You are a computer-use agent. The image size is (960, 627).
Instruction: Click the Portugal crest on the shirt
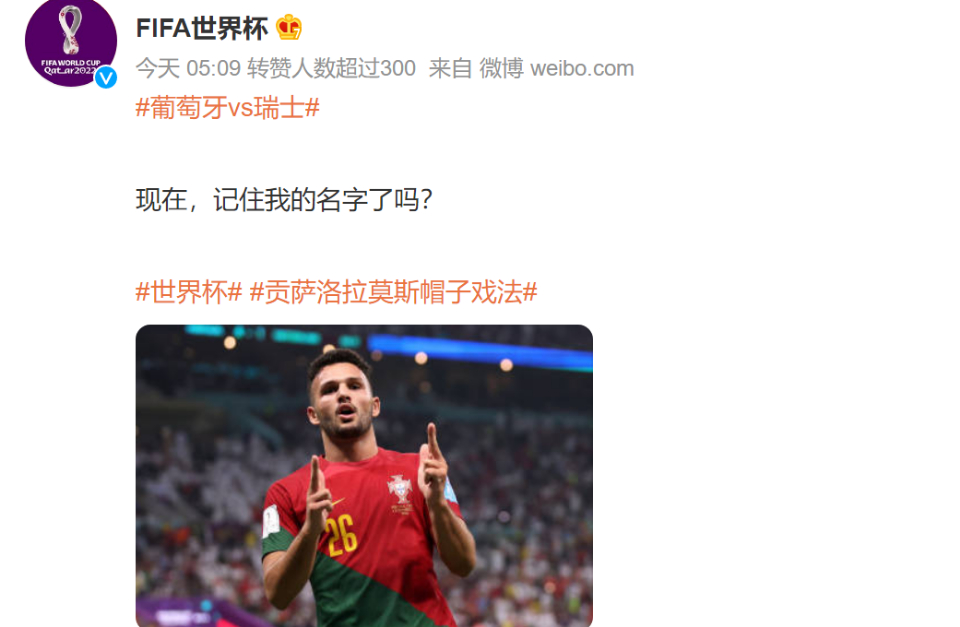[400, 490]
